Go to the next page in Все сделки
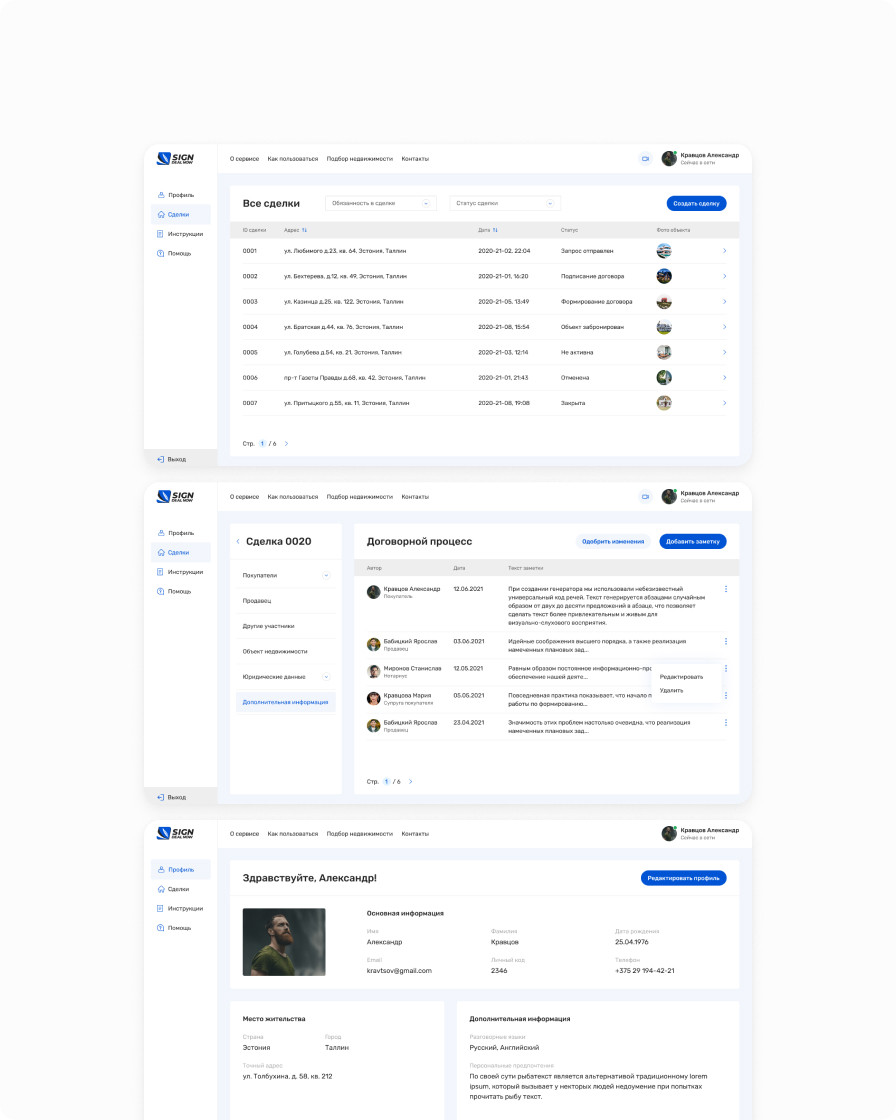Screen dimensions: 896x1120 tap(287, 444)
